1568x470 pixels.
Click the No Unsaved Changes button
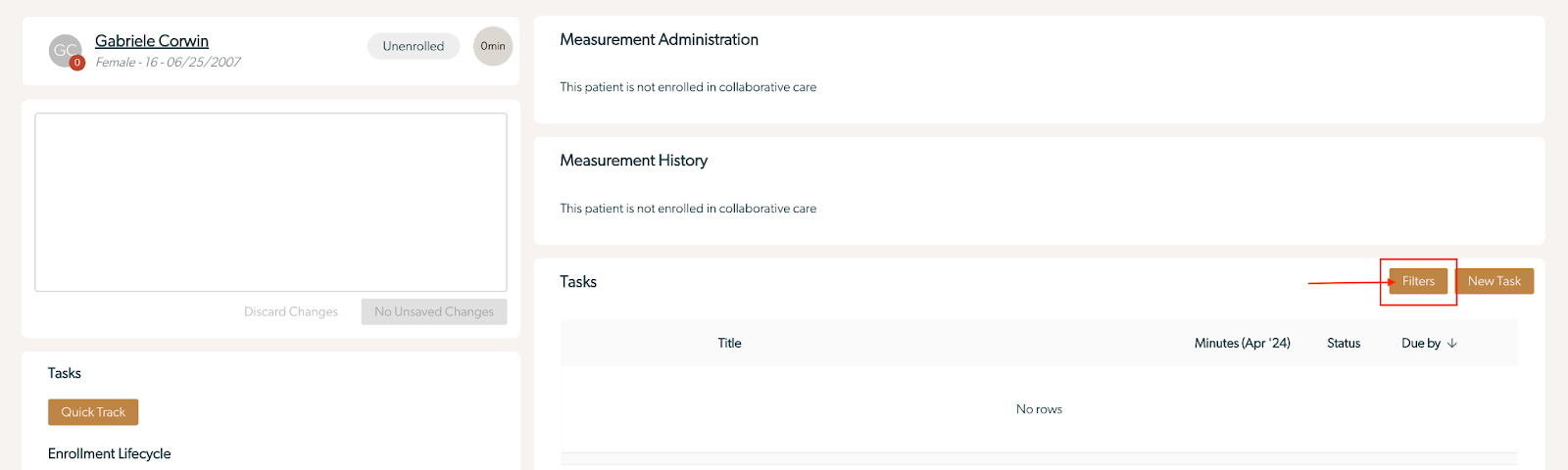click(434, 312)
